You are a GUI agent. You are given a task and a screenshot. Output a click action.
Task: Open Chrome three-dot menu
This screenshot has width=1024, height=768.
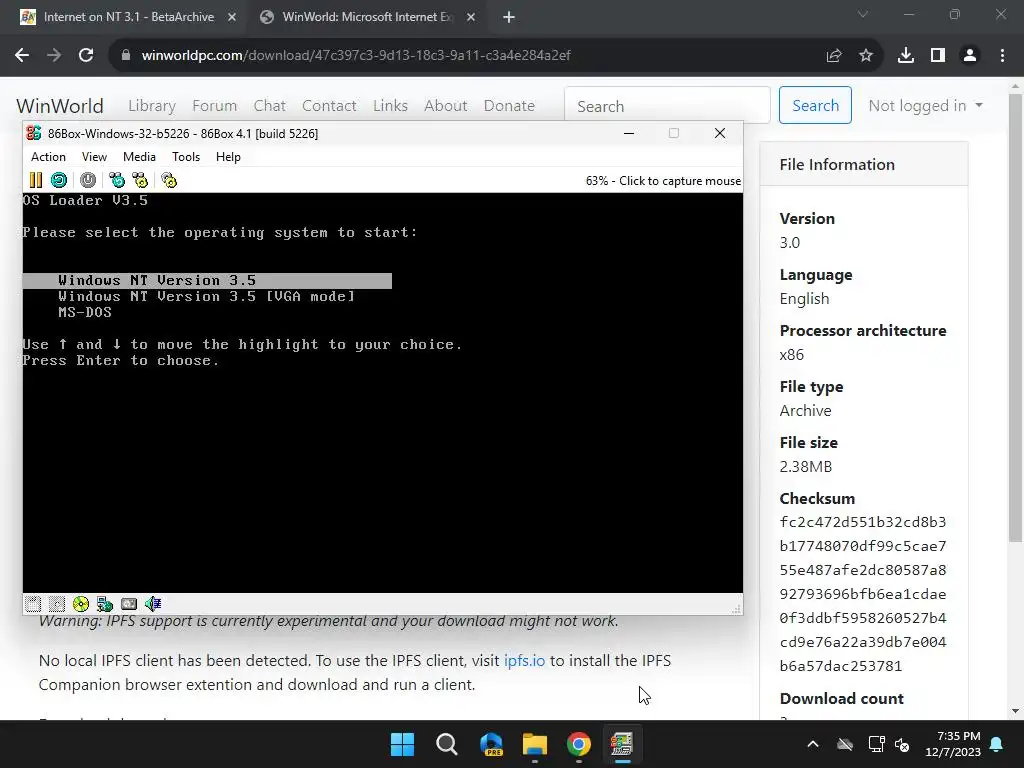(x=1002, y=56)
